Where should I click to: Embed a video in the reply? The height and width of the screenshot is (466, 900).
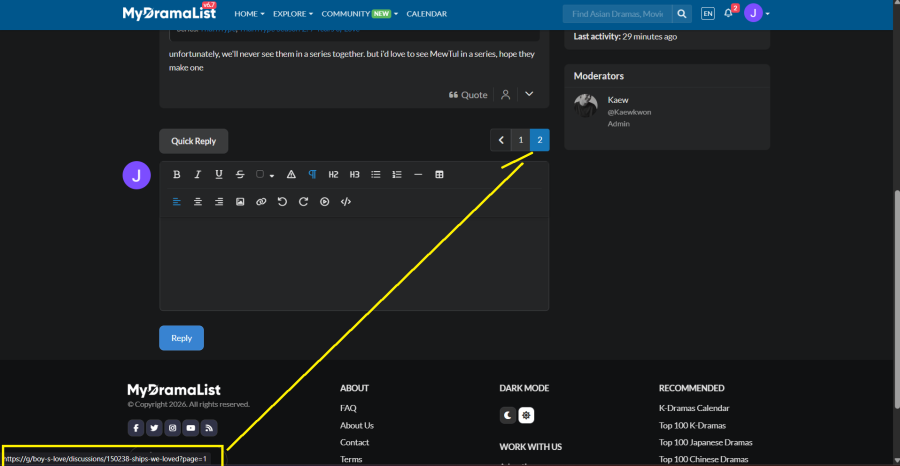tap(324, 201)
